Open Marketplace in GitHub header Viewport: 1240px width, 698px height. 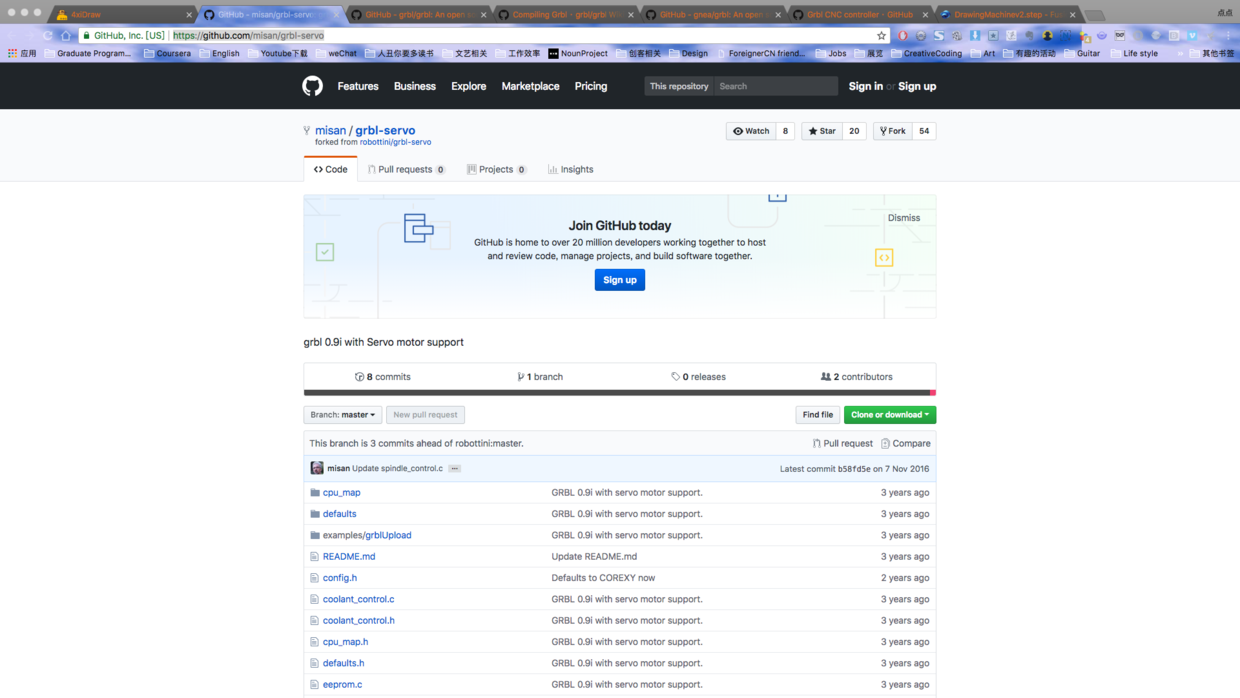pos(530,86)
